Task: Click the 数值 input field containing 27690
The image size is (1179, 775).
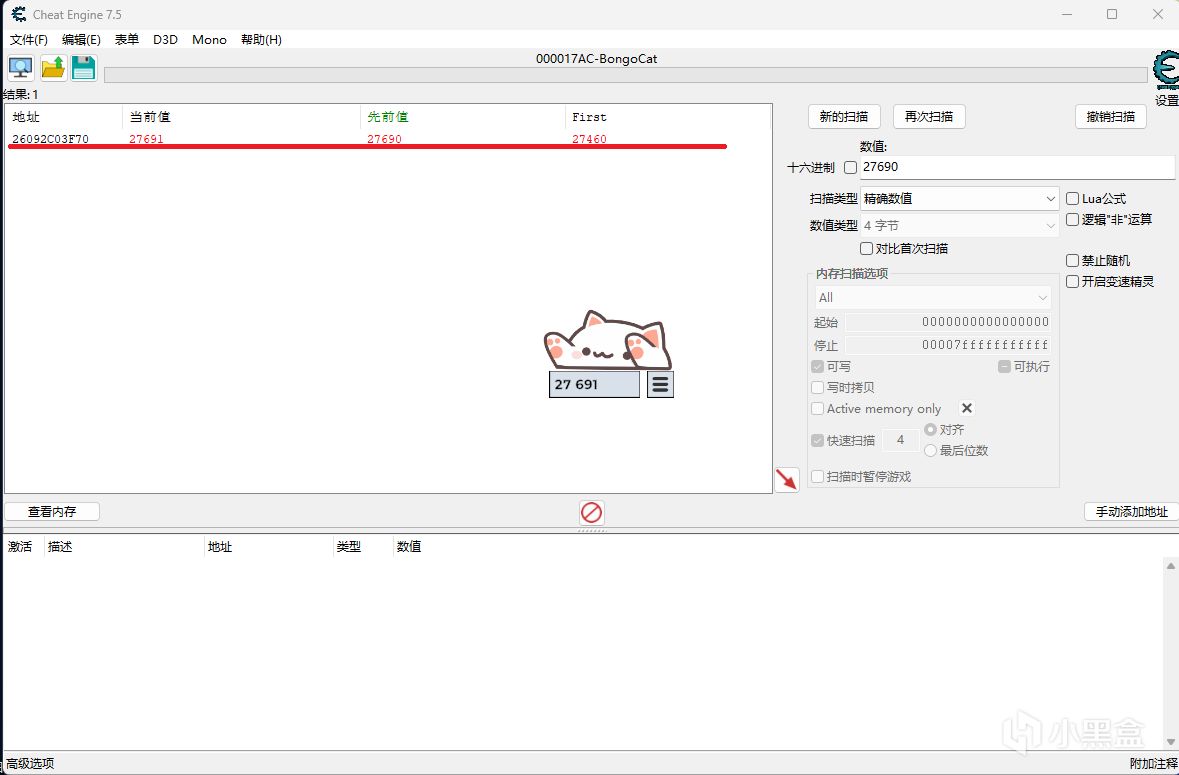Action: click(1017, 167)
